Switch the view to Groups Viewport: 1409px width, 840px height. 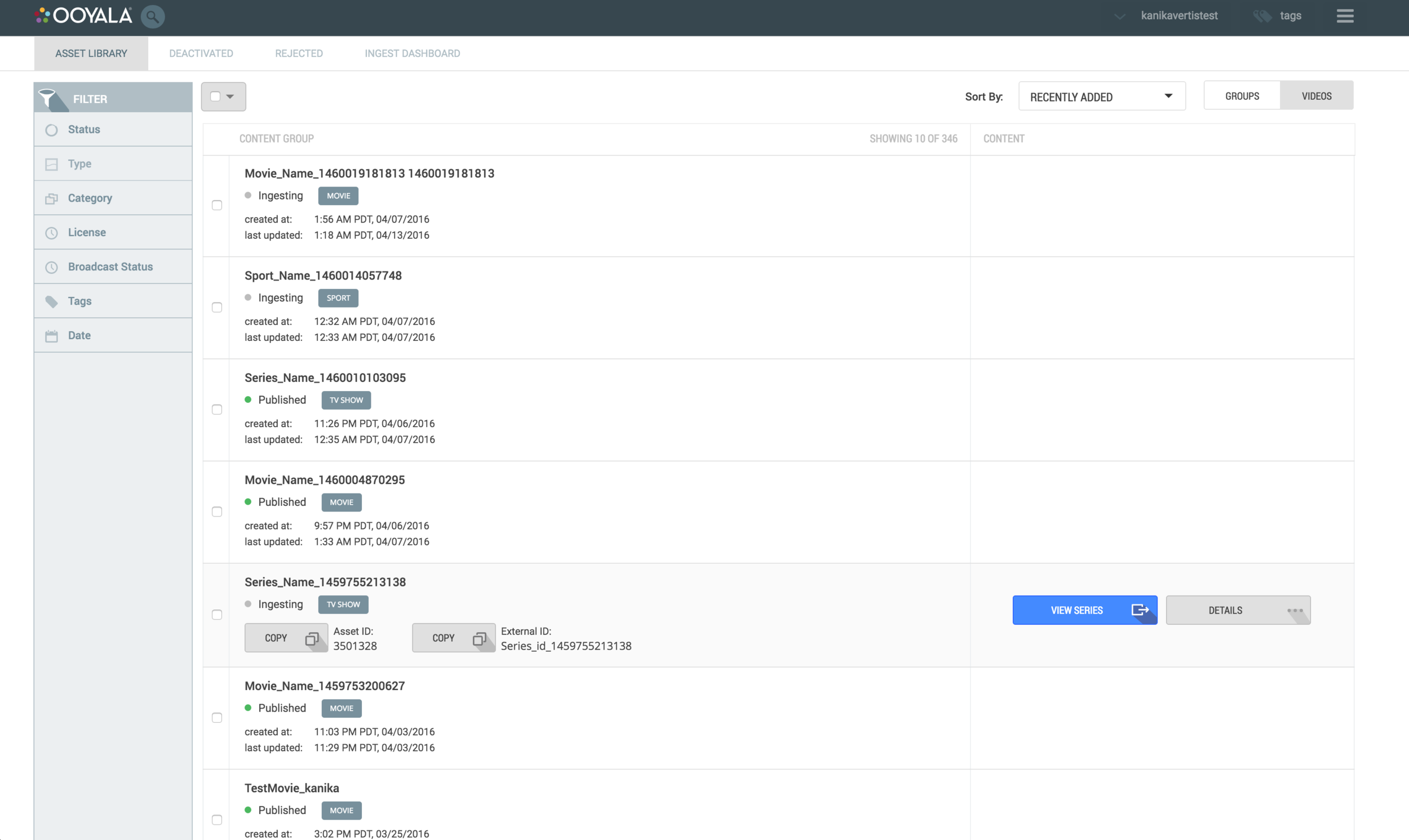(1242, 96)
